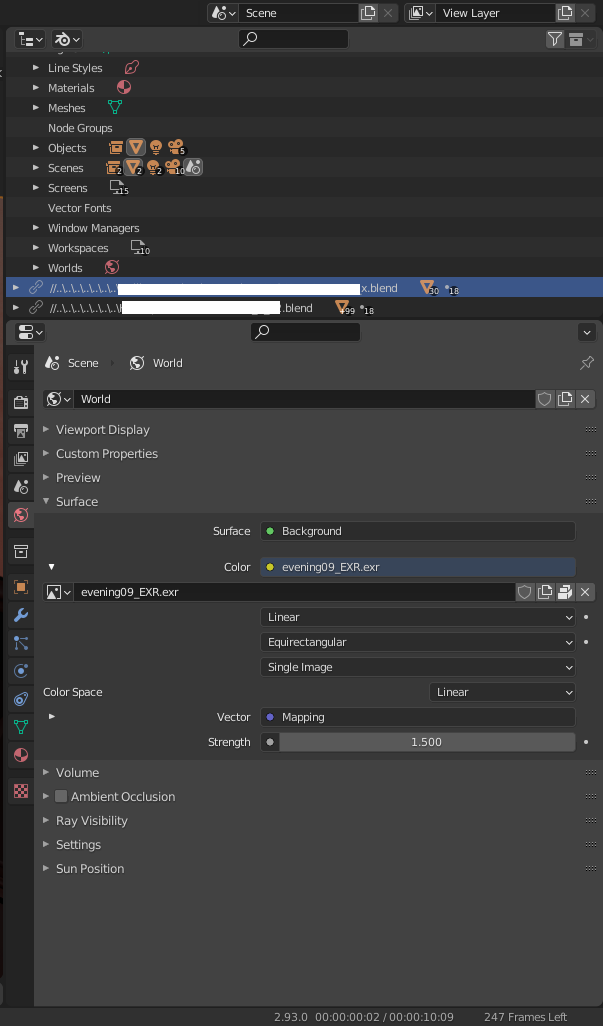
Task: Open the Material properties tab
Action: pos(21,755)
